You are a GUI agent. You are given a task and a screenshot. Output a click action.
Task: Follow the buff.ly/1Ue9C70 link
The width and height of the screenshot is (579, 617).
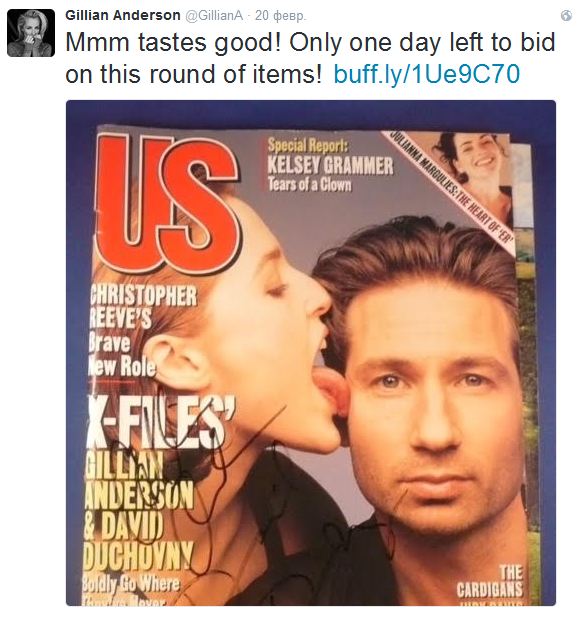pos(427,74)
